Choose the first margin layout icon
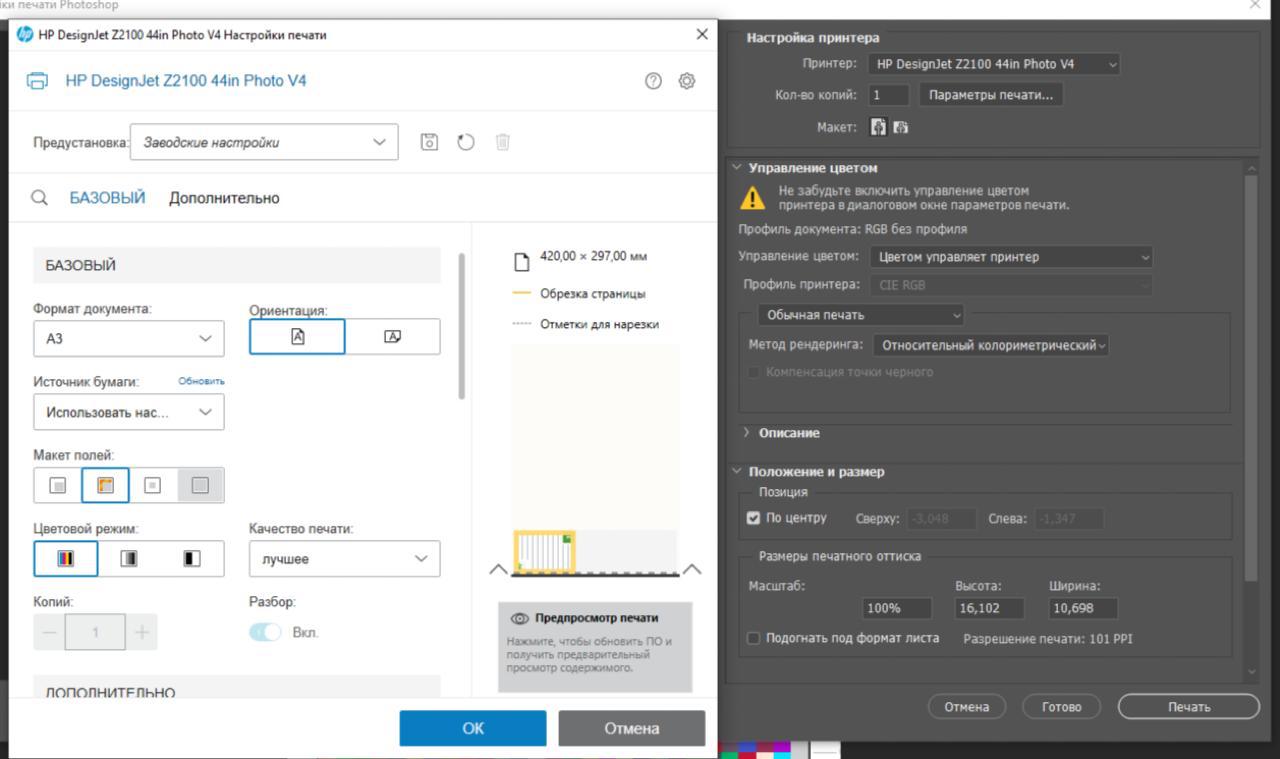The height and width of the screenshot is (759, 1280). (58, 486)
